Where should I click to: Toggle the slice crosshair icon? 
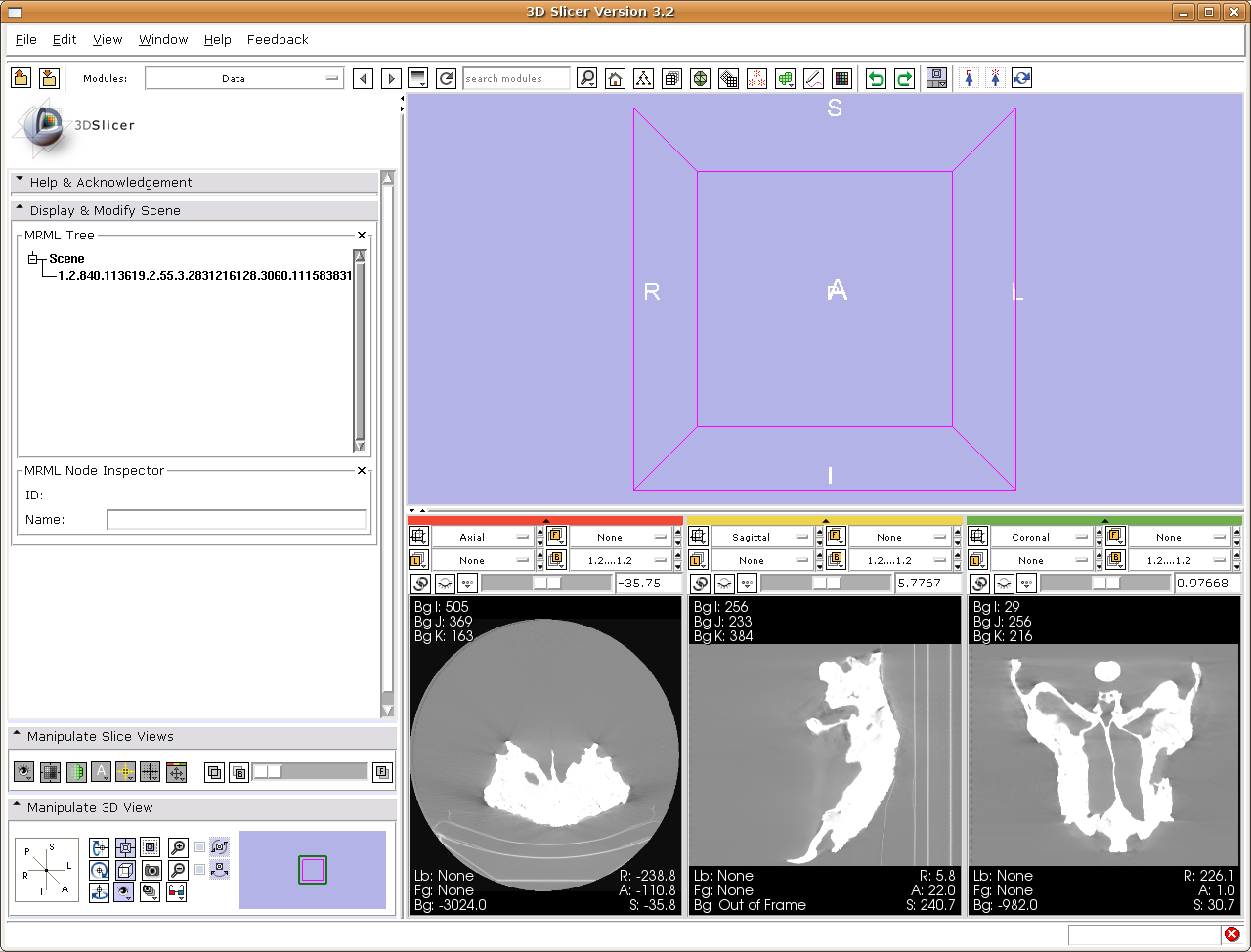tap(125, 772)
